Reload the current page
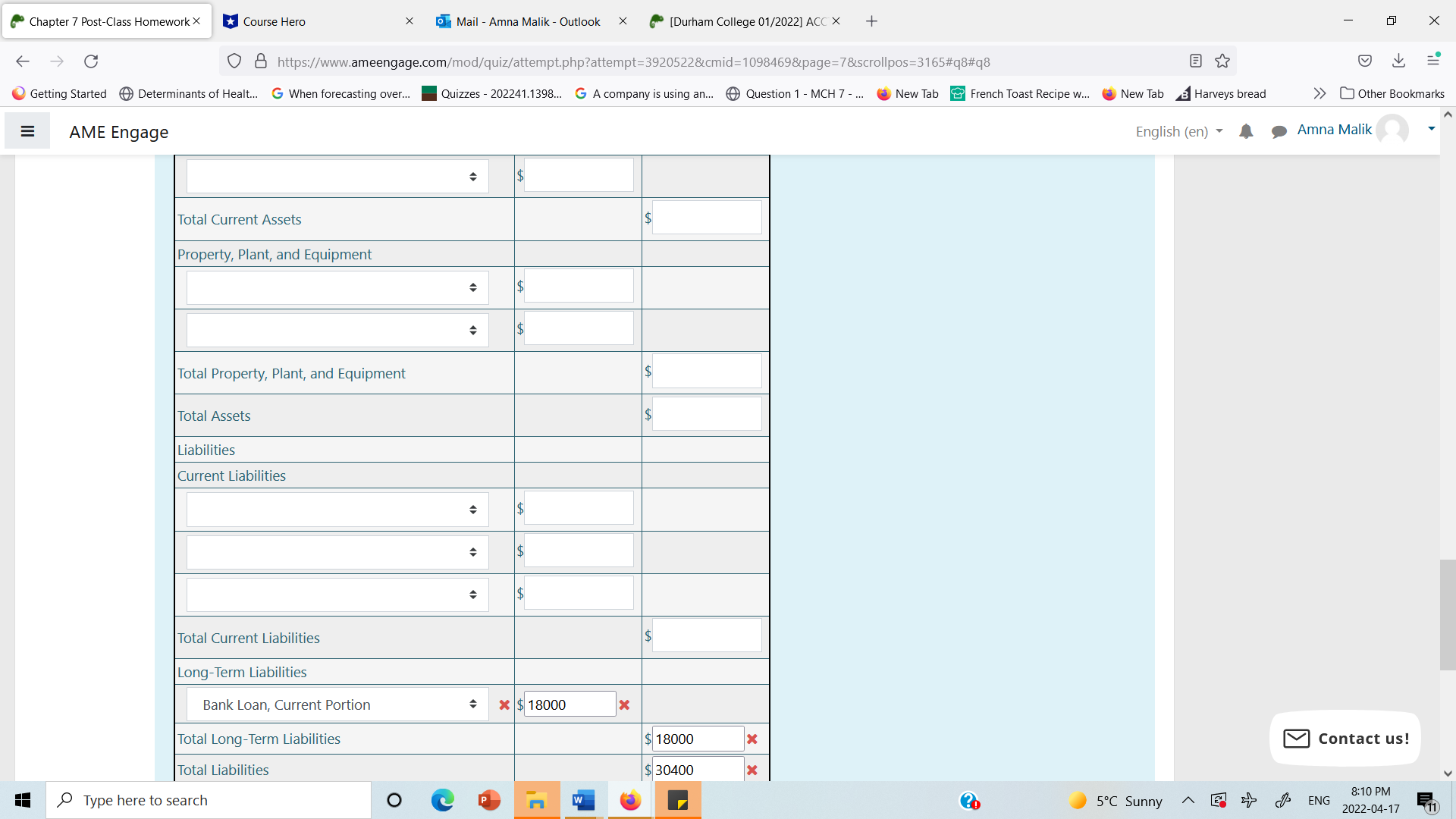This screenshot has height=819, width=1456. (91, 61)
